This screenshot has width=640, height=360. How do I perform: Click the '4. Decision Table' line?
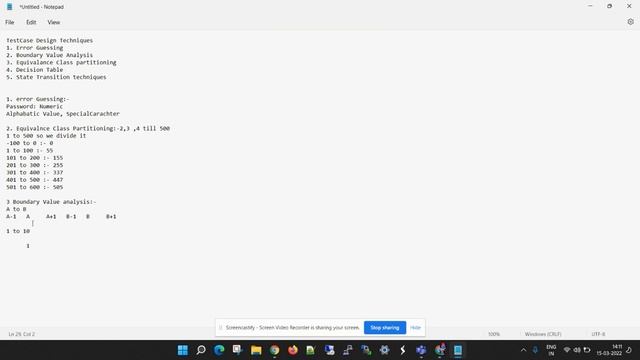[x=34, y=70]
